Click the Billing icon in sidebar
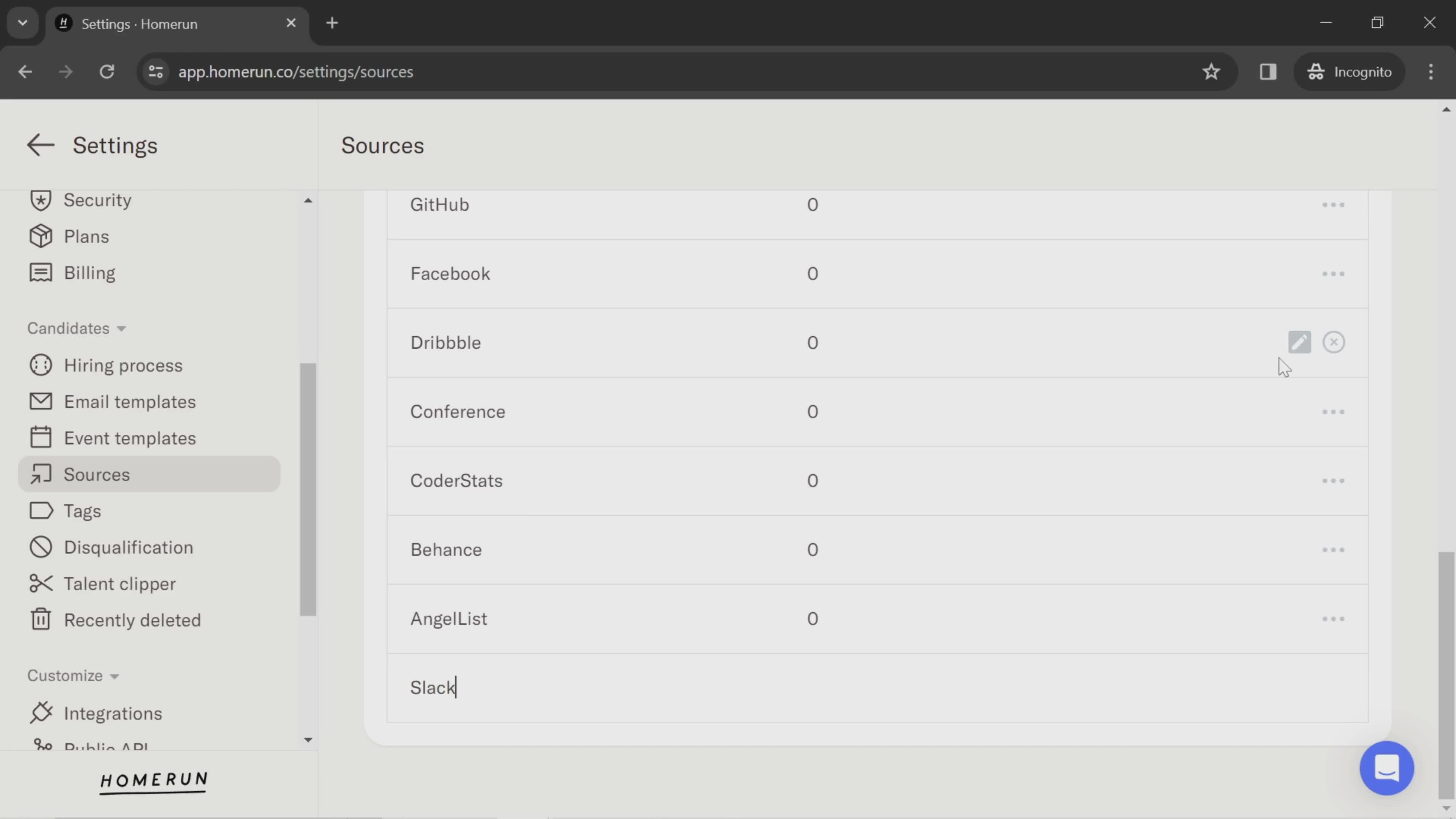Image resolution: width=1456 pixels, height=819 pixels. pos(40,272)
